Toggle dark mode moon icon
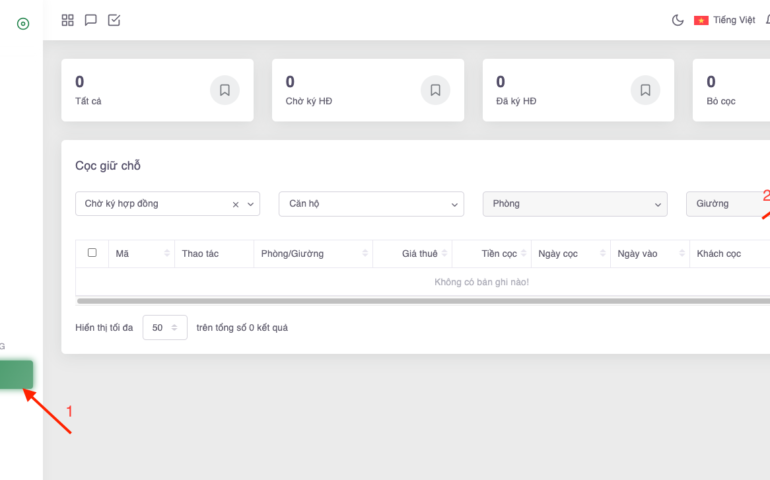Image resolution: width=770 pixels, height=480 pixels. pos(677,20)
